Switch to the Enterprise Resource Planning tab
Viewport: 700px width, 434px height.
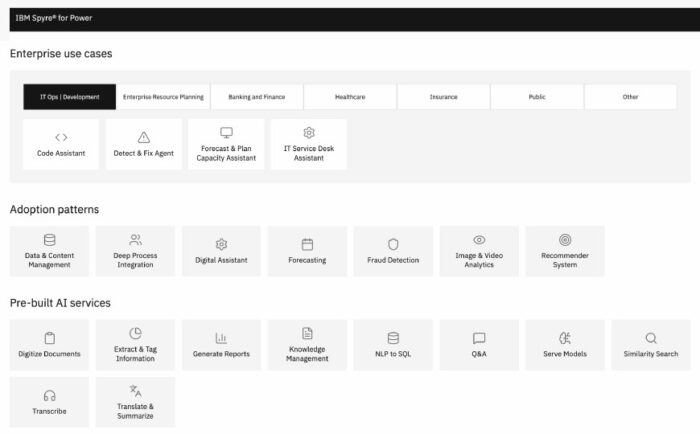[163, 97]
